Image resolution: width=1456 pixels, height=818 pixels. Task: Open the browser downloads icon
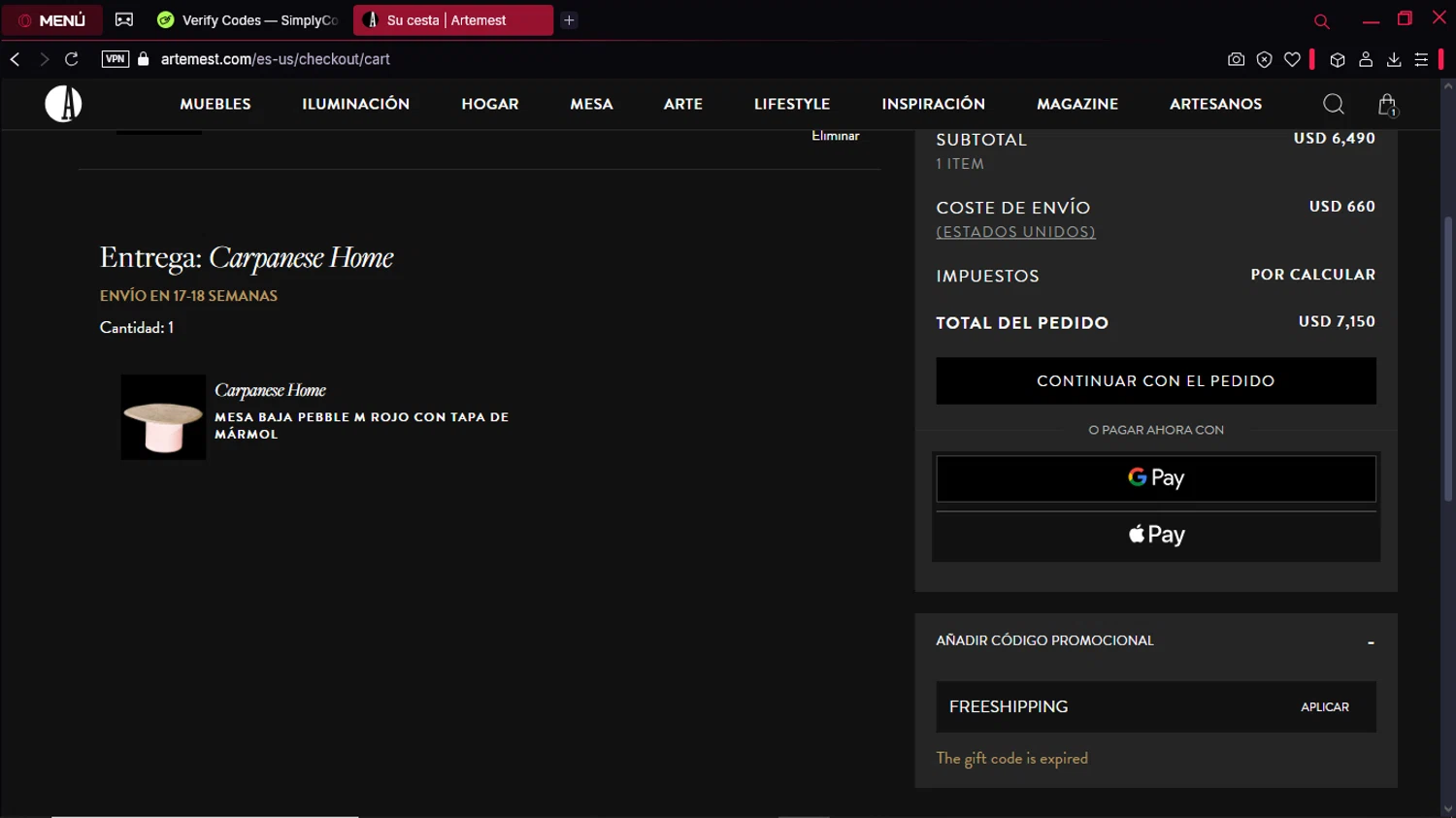coord(1394,59)
